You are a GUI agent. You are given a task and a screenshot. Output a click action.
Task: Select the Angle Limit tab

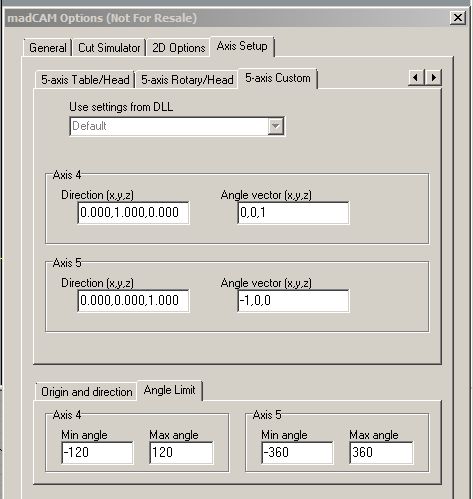[x=169, y=390]
